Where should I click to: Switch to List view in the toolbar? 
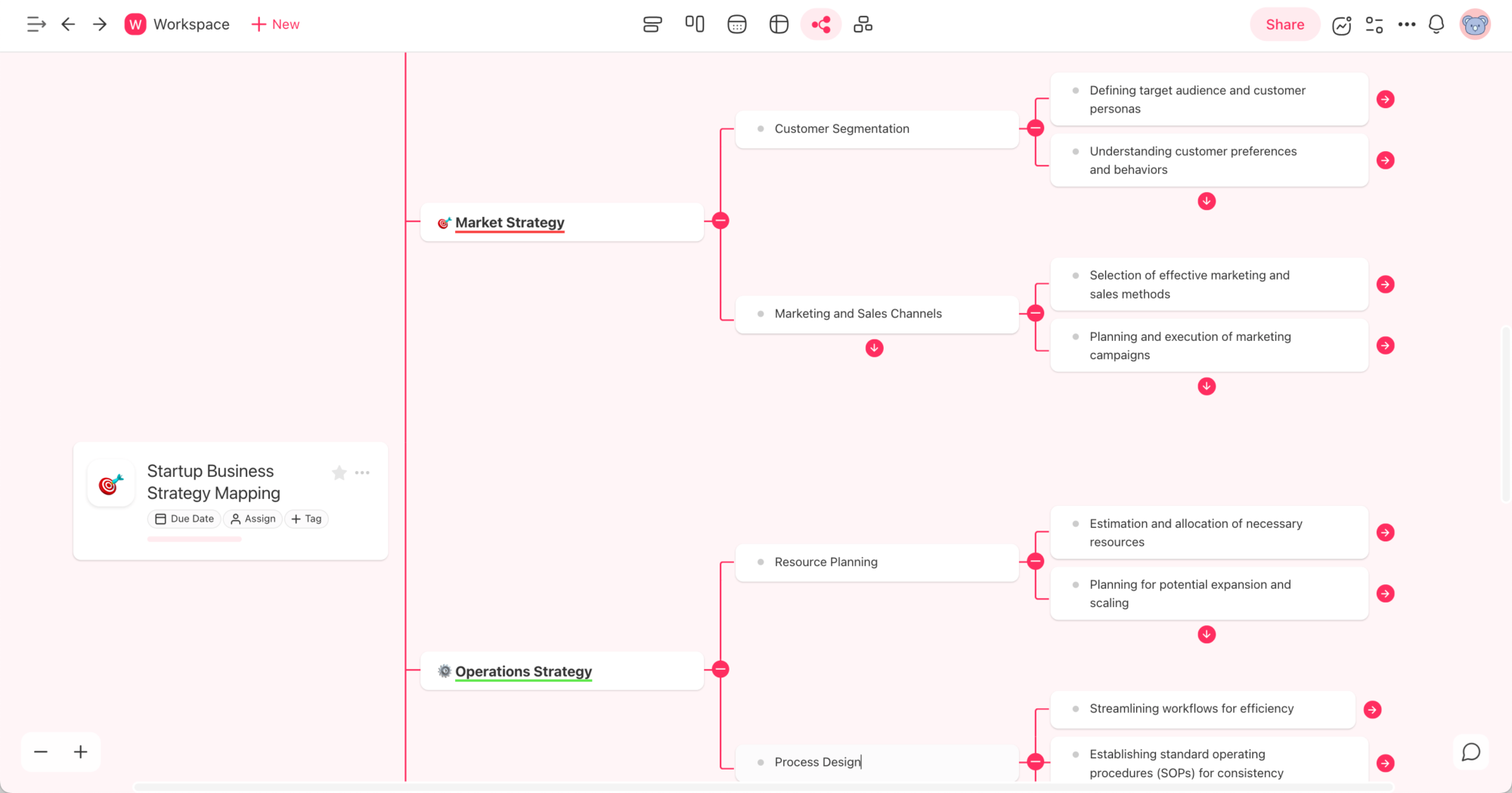652,23
